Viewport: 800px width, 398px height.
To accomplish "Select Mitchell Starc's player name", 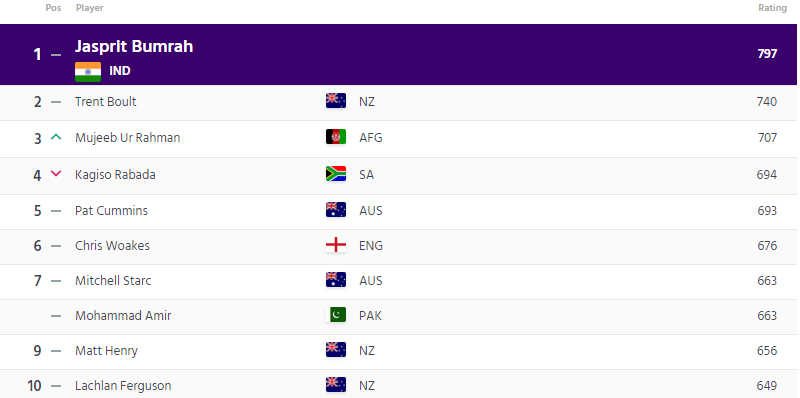I will (x=113, y=281).
